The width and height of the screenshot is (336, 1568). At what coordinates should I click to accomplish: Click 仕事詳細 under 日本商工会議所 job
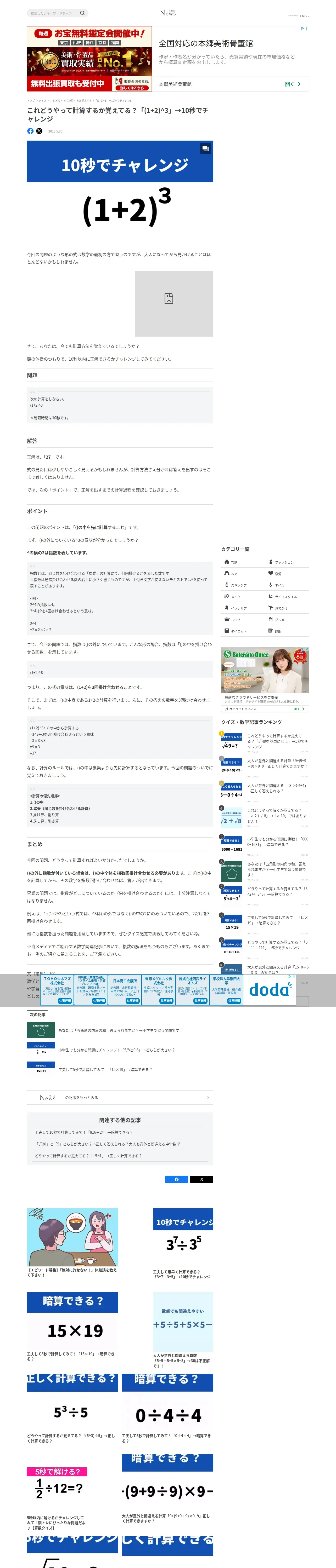click(132, 1001)
